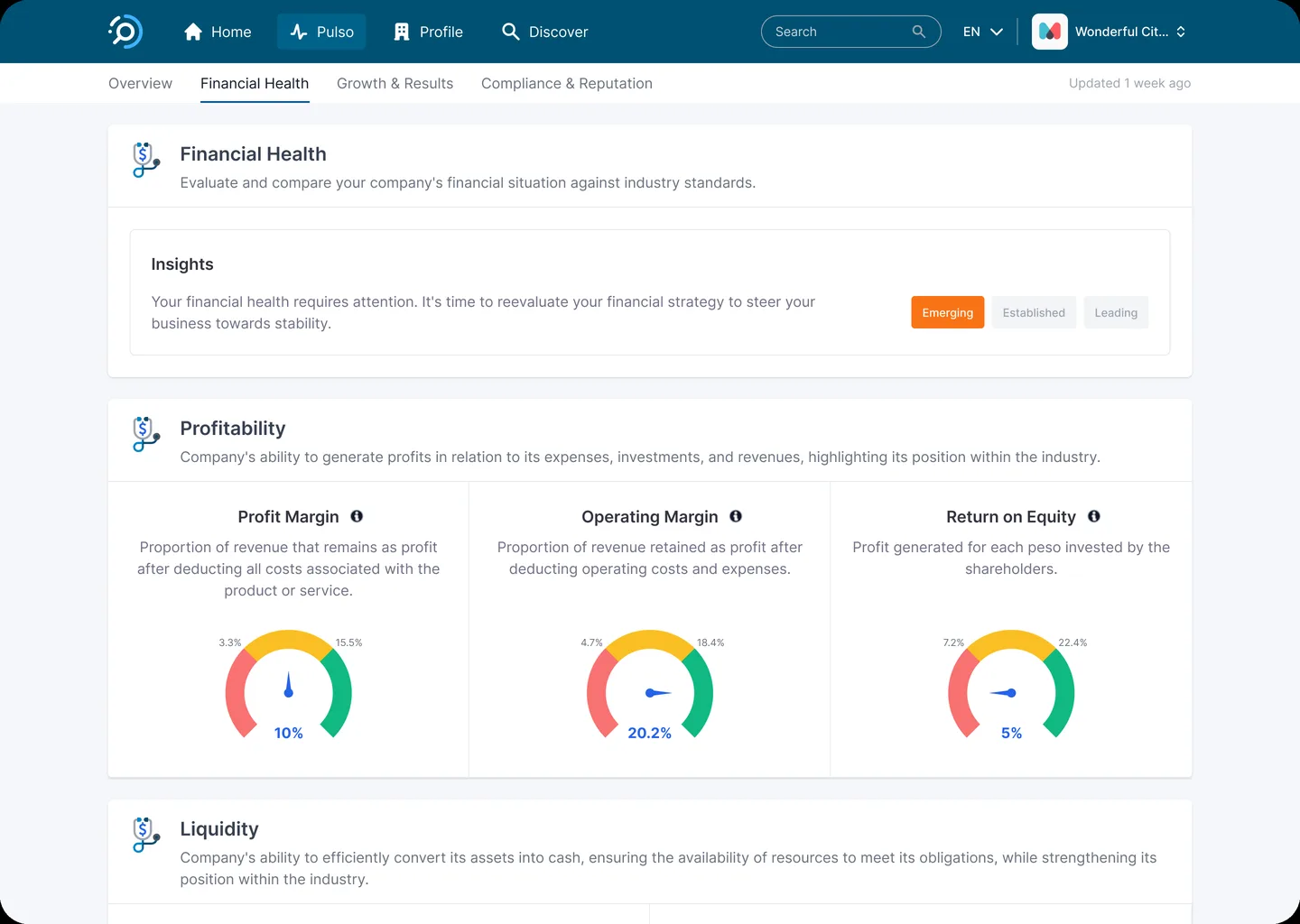
Task: Click the 18.4% label on Operating Margin gauge
Action: point(710,642)
